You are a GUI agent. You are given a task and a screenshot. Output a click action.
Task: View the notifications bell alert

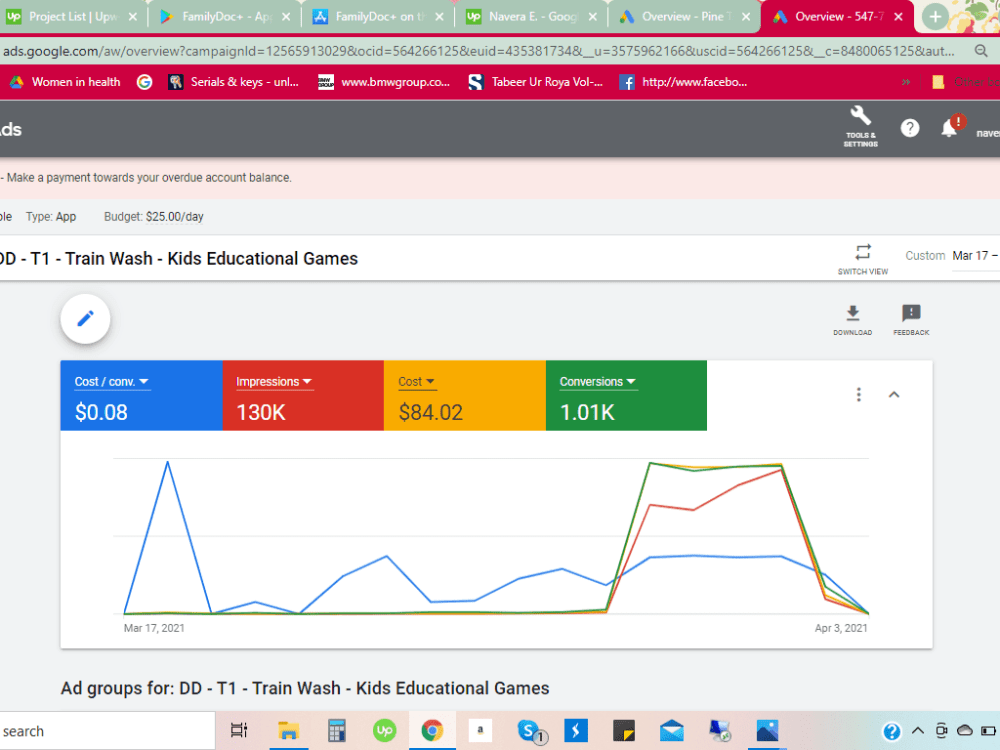(x=949, y=127)
